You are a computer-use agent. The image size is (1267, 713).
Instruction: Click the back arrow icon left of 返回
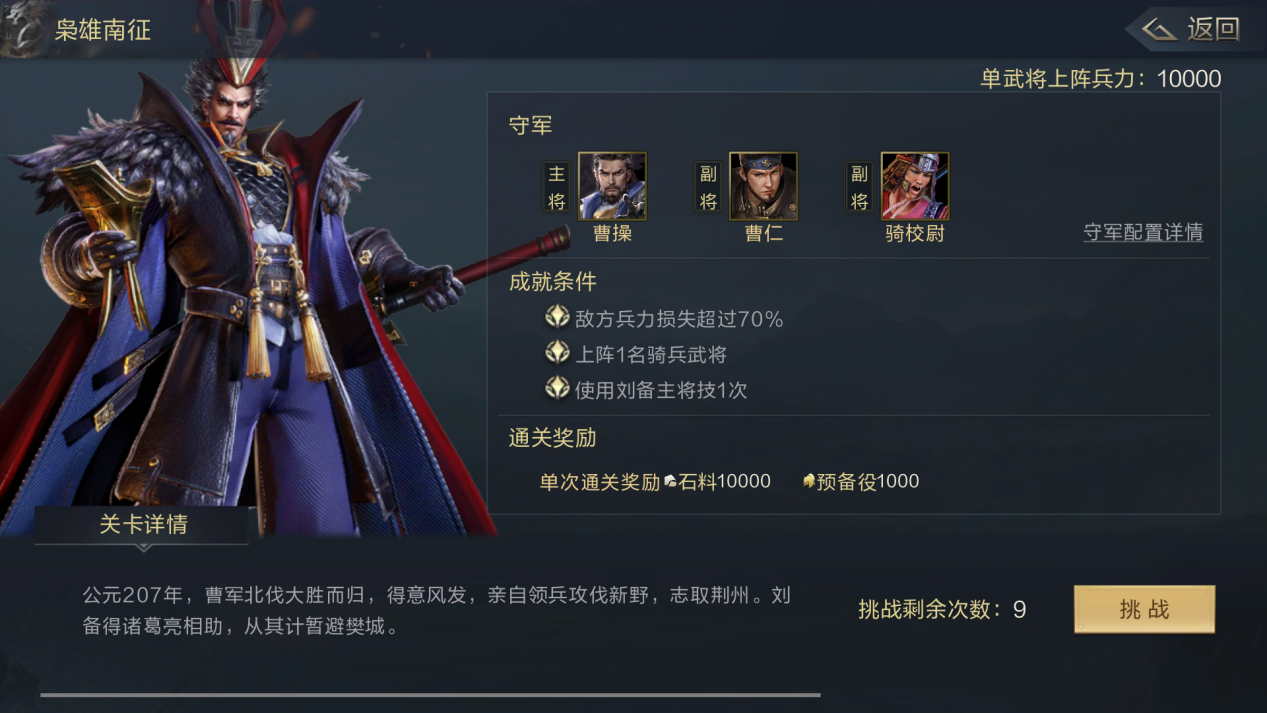point(1159,30)
